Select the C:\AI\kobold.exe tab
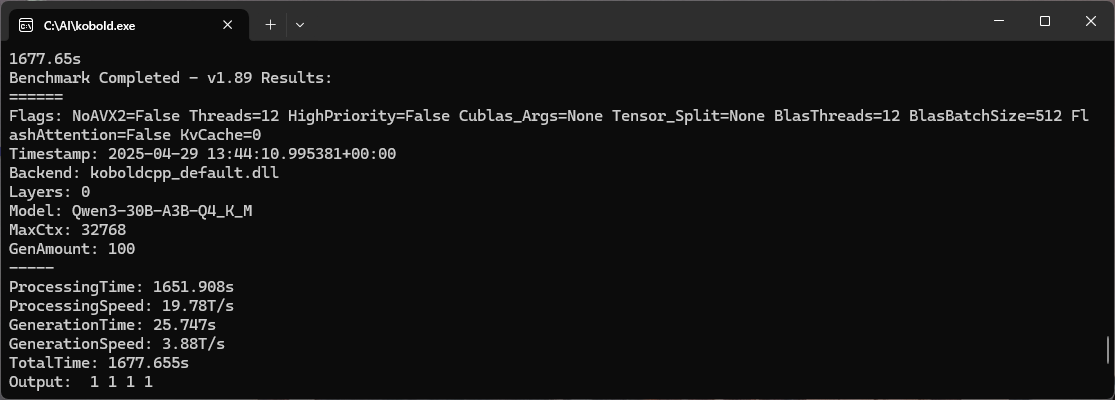 click(129, 26)
